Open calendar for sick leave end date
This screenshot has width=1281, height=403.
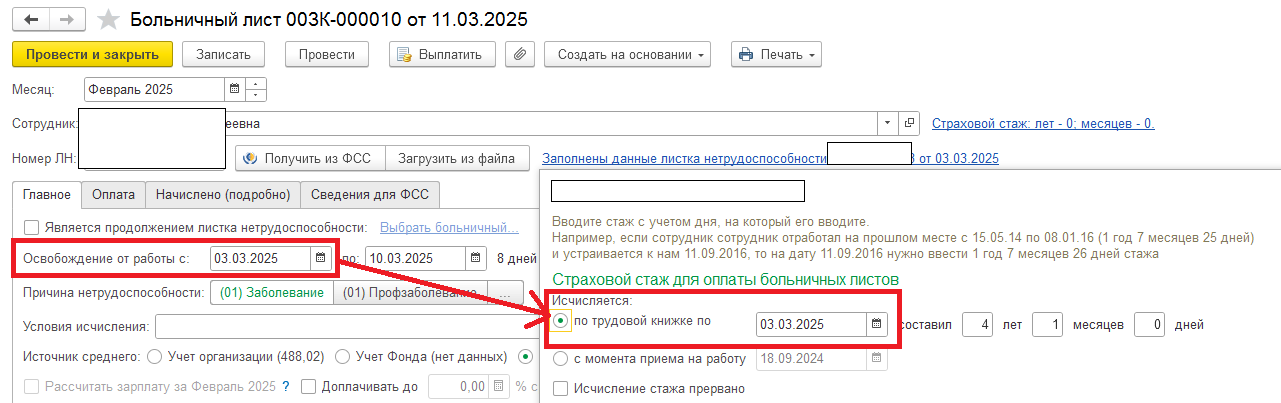[x=476, y=258]
